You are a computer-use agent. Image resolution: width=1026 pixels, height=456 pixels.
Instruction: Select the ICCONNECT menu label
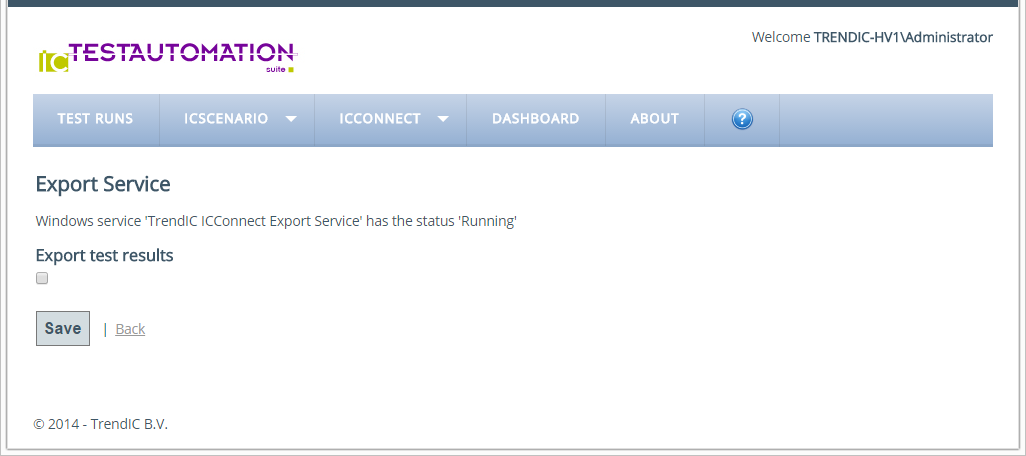[x=380, y=119]
